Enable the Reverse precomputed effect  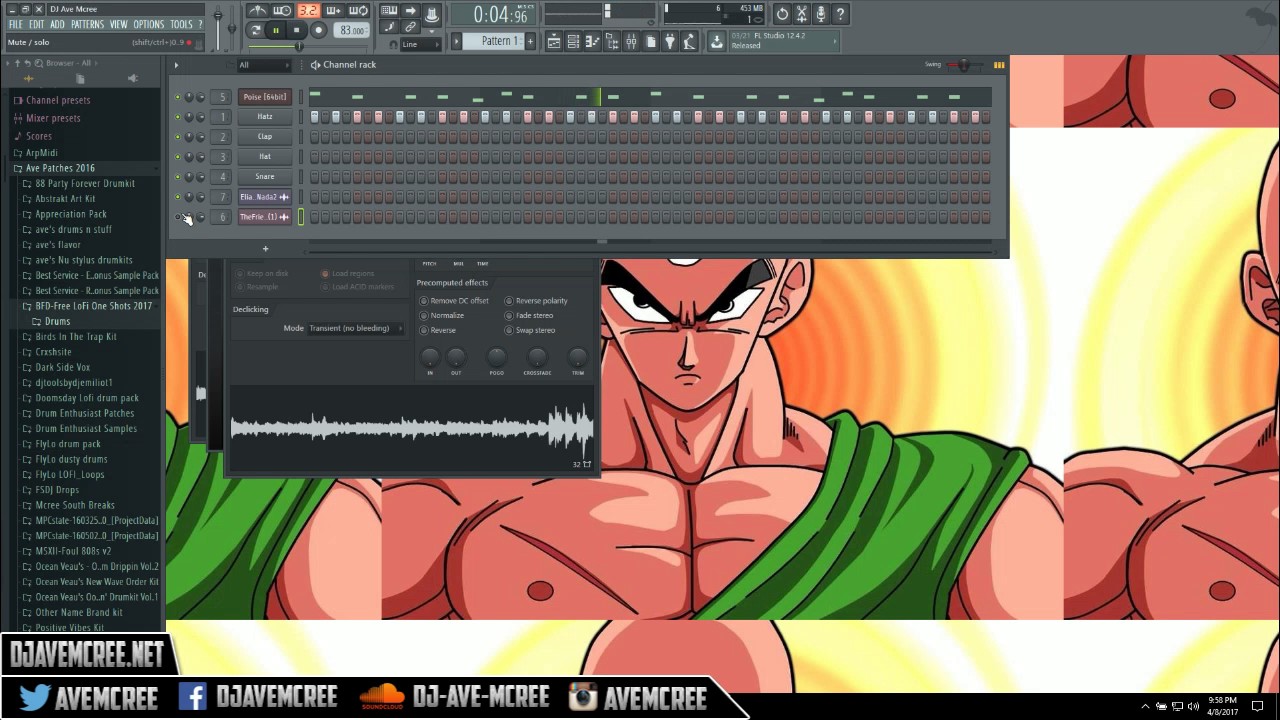(424, 330)
